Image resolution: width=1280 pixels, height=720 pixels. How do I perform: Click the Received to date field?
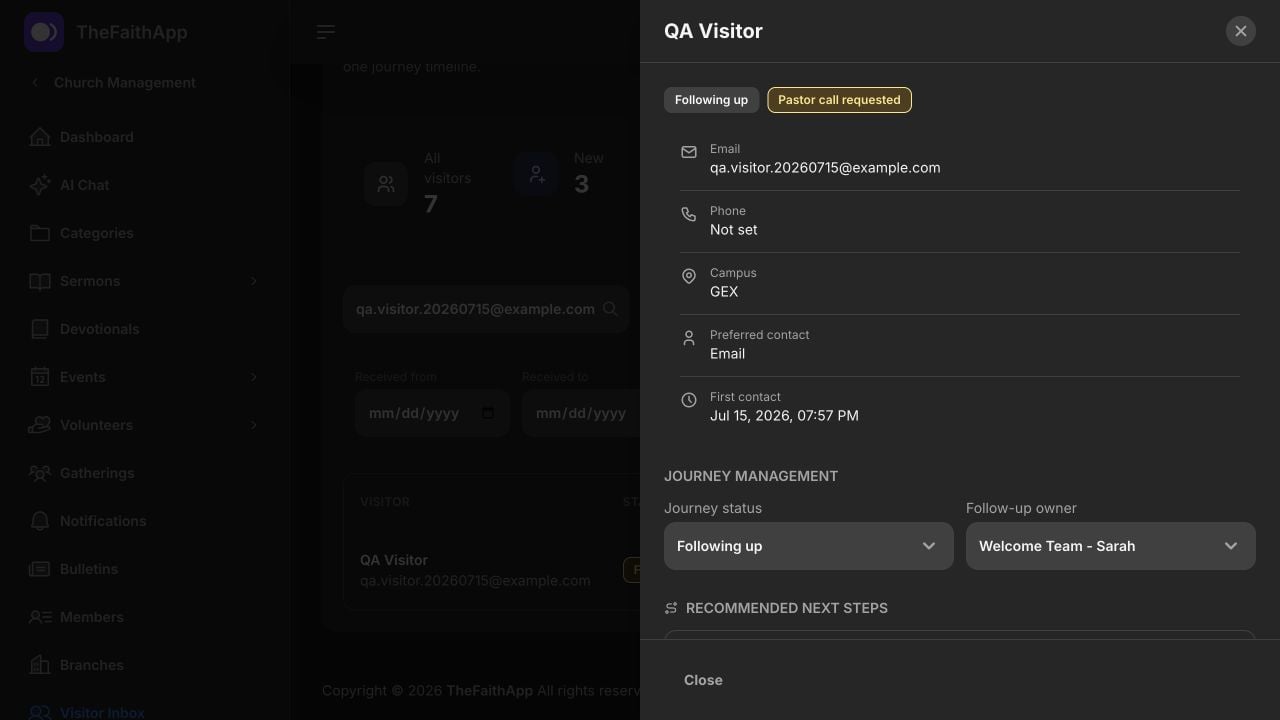tap(581, 413)
